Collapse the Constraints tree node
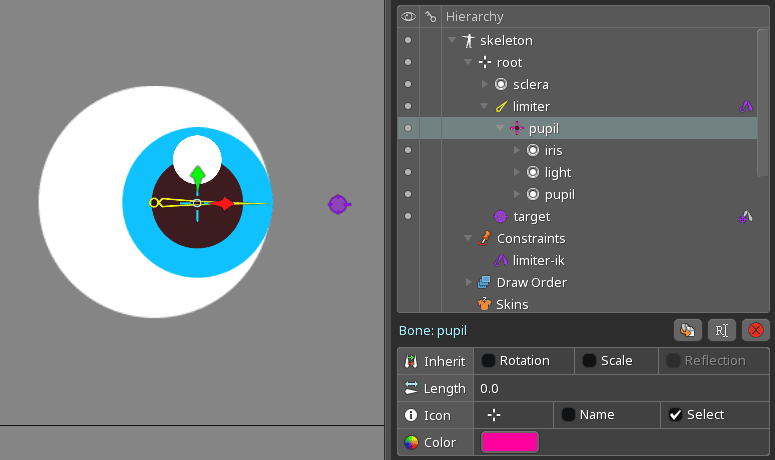Screen dimensions: 775x460 click(468, 239)
